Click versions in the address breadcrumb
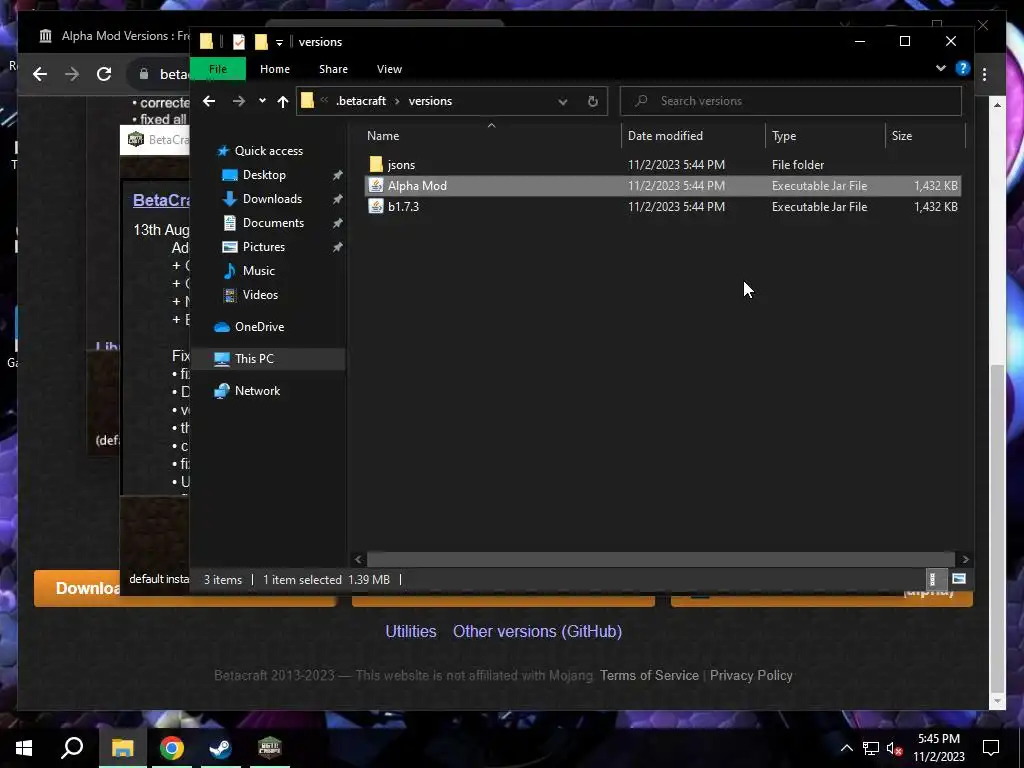Image resolution: width=1024 pixels, height=768 pixels. tap(430, 101)
